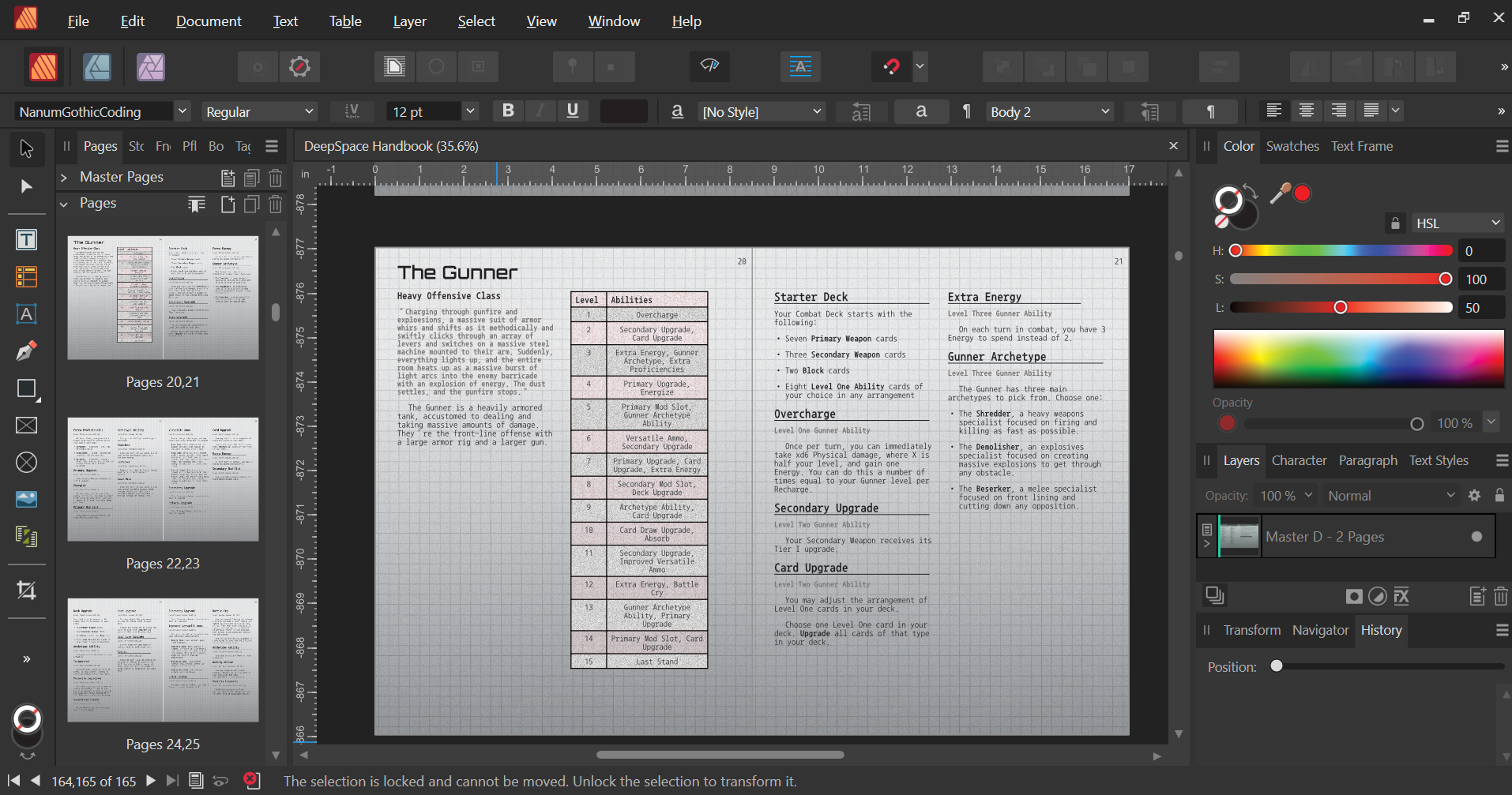1512x795 pixels.
Task: Align text right
Action: (x=1338, y=111)
